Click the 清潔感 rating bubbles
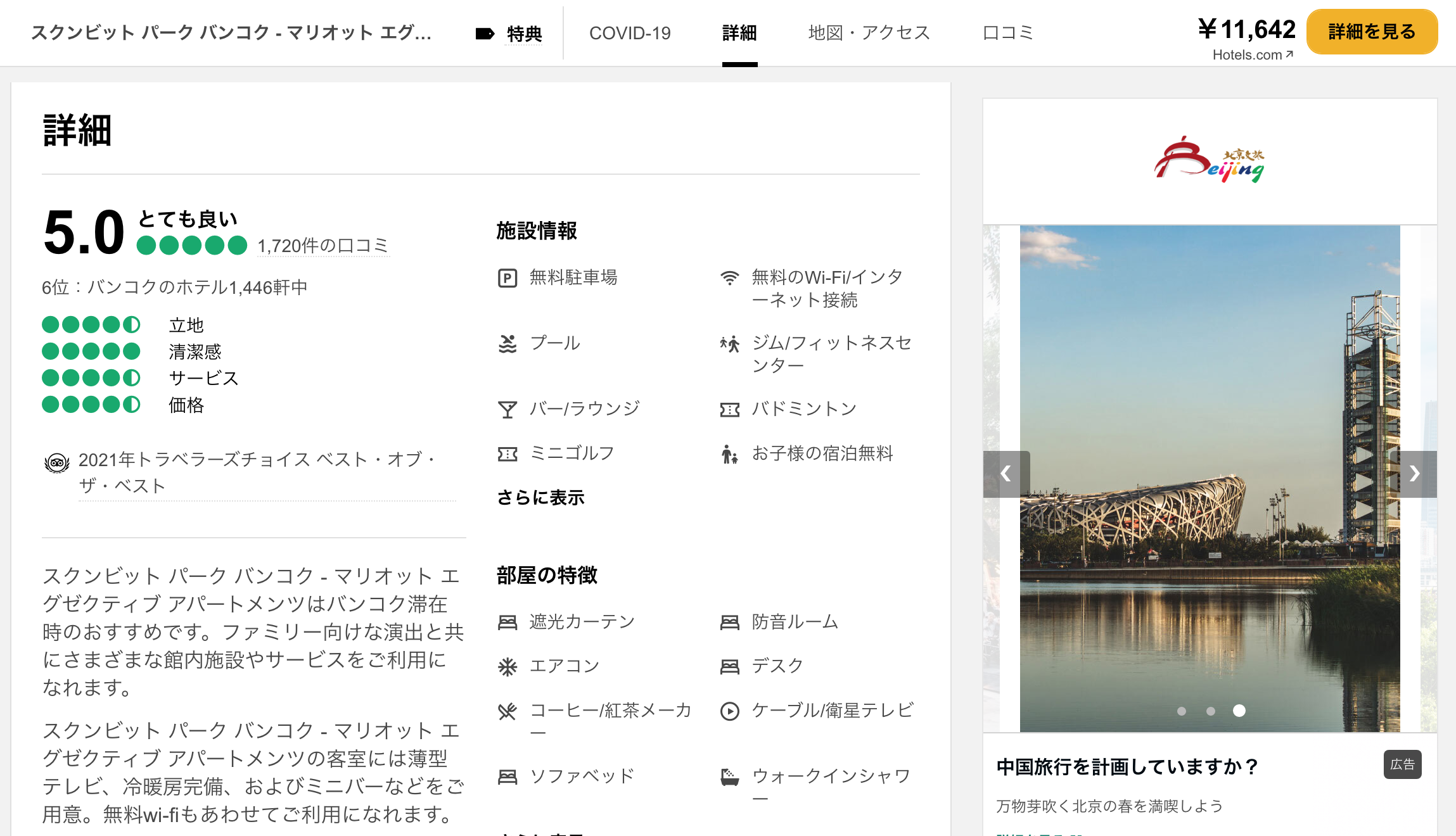 coord(91,351)
